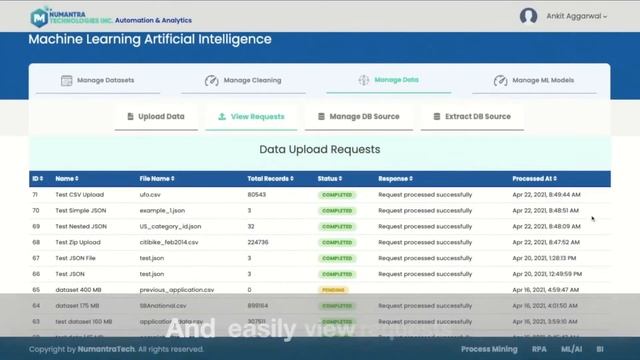Screen dimensions: 640x360
Task: Open the Manage DB Source sub-tab
Action: pyautogui.click(x=359, y=117)
